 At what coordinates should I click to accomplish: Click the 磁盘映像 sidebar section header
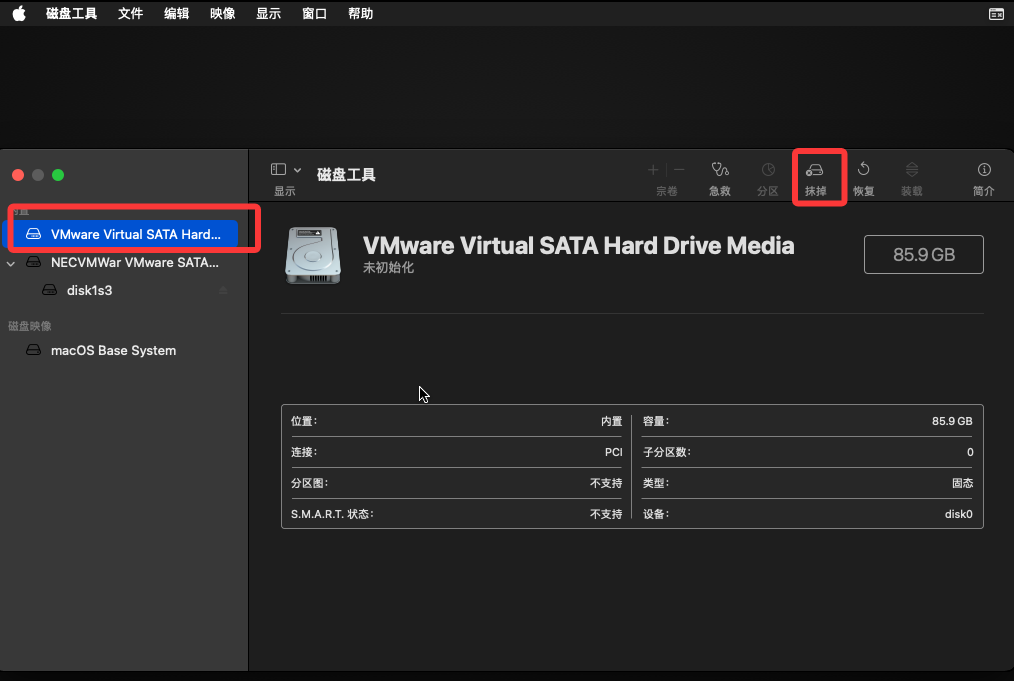click(x=30, y=326)
